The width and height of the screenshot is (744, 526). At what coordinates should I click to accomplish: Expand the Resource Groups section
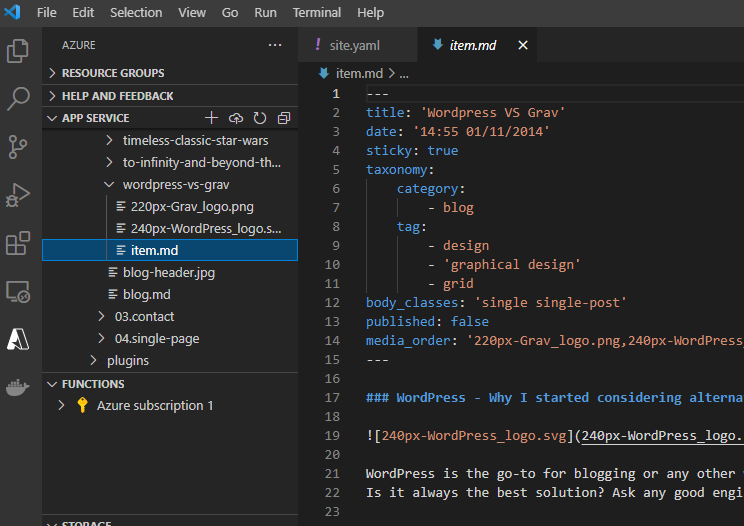coord(112,73)
